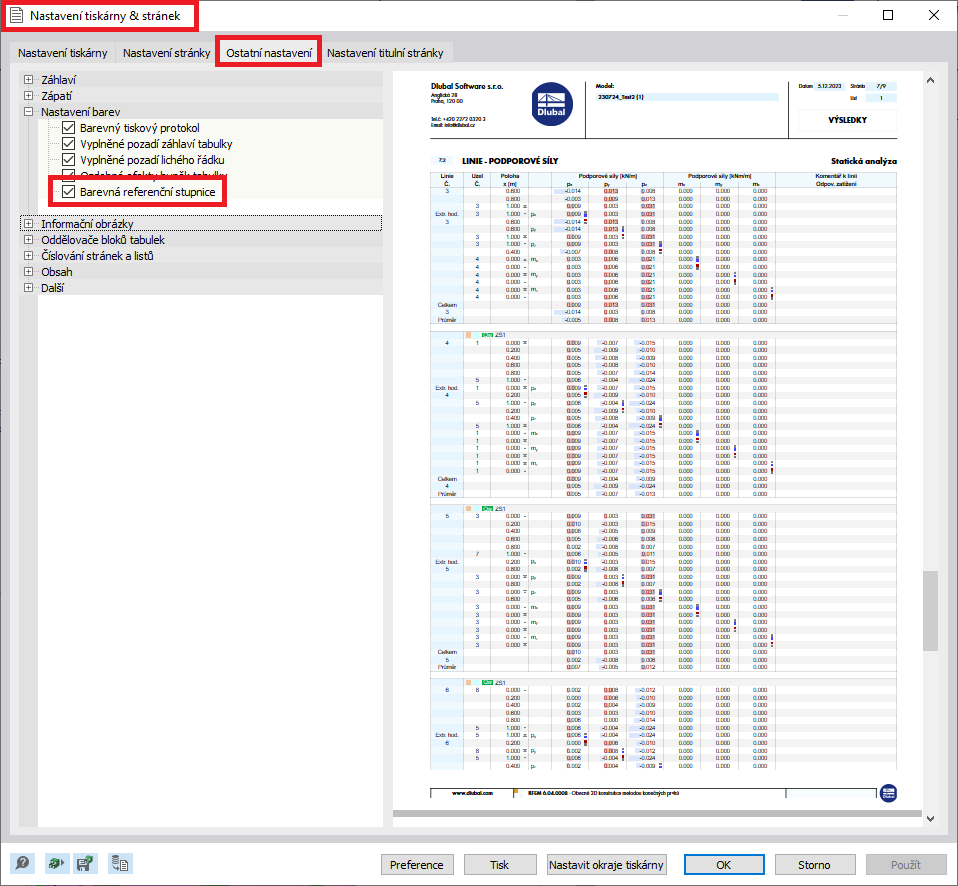The height and width of the screenshot is (886, 958).
Task: Select the Číslování stránek a listů label
Action: point(97,255)
